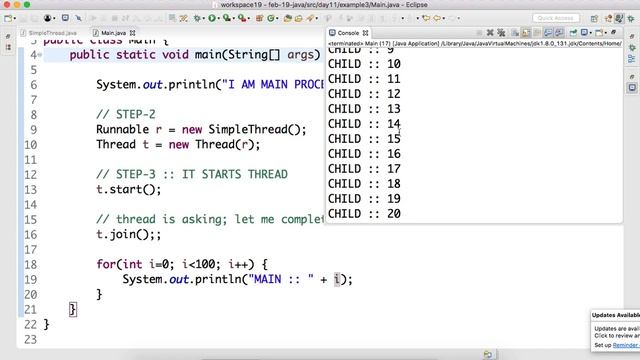Screen dimensions: 640x360
Task: Toggle Show Console on standard error
Action: [559, 33]
